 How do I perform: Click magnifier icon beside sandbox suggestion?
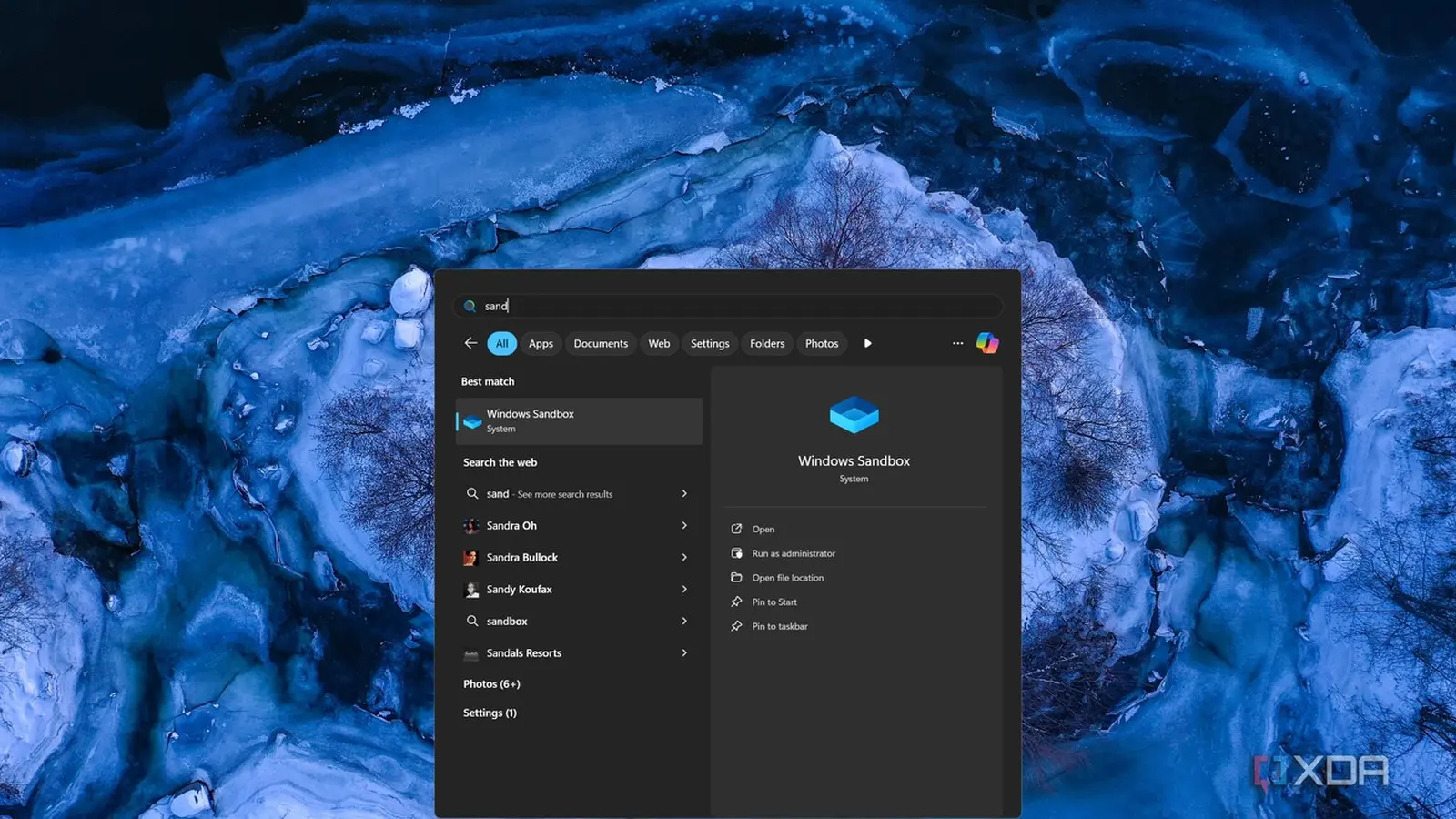click(x=472, y=621)
